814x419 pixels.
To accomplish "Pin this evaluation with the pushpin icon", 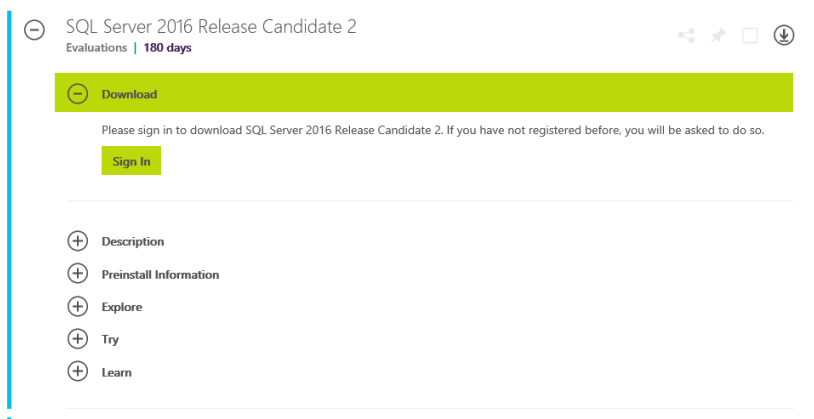I will pos(717,36).
